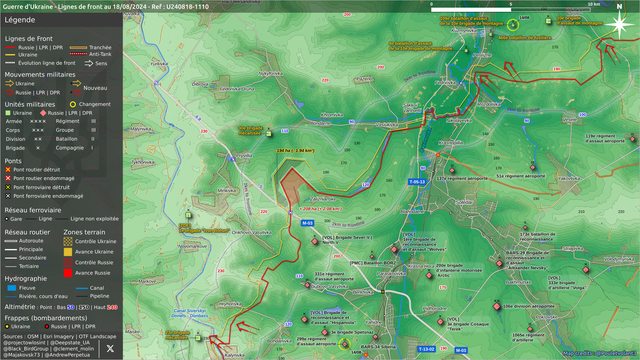Select the "Pont routier détruit" legend icon
640x360 pixels.
pyautogui.click(x=8, y=169)
